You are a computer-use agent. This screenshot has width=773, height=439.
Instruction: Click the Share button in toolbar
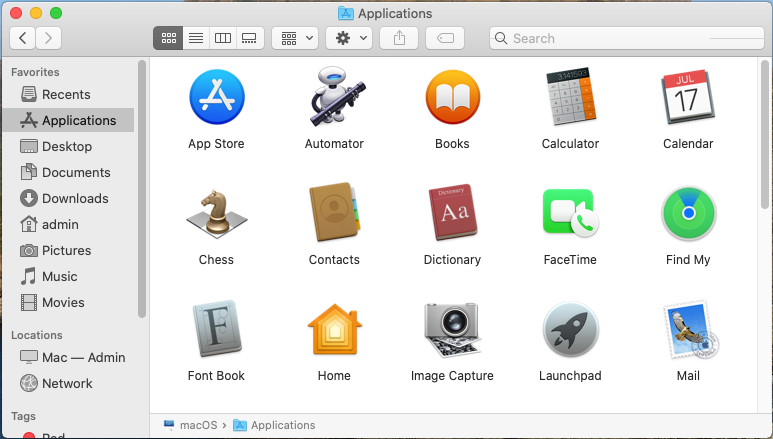[399, 38]
